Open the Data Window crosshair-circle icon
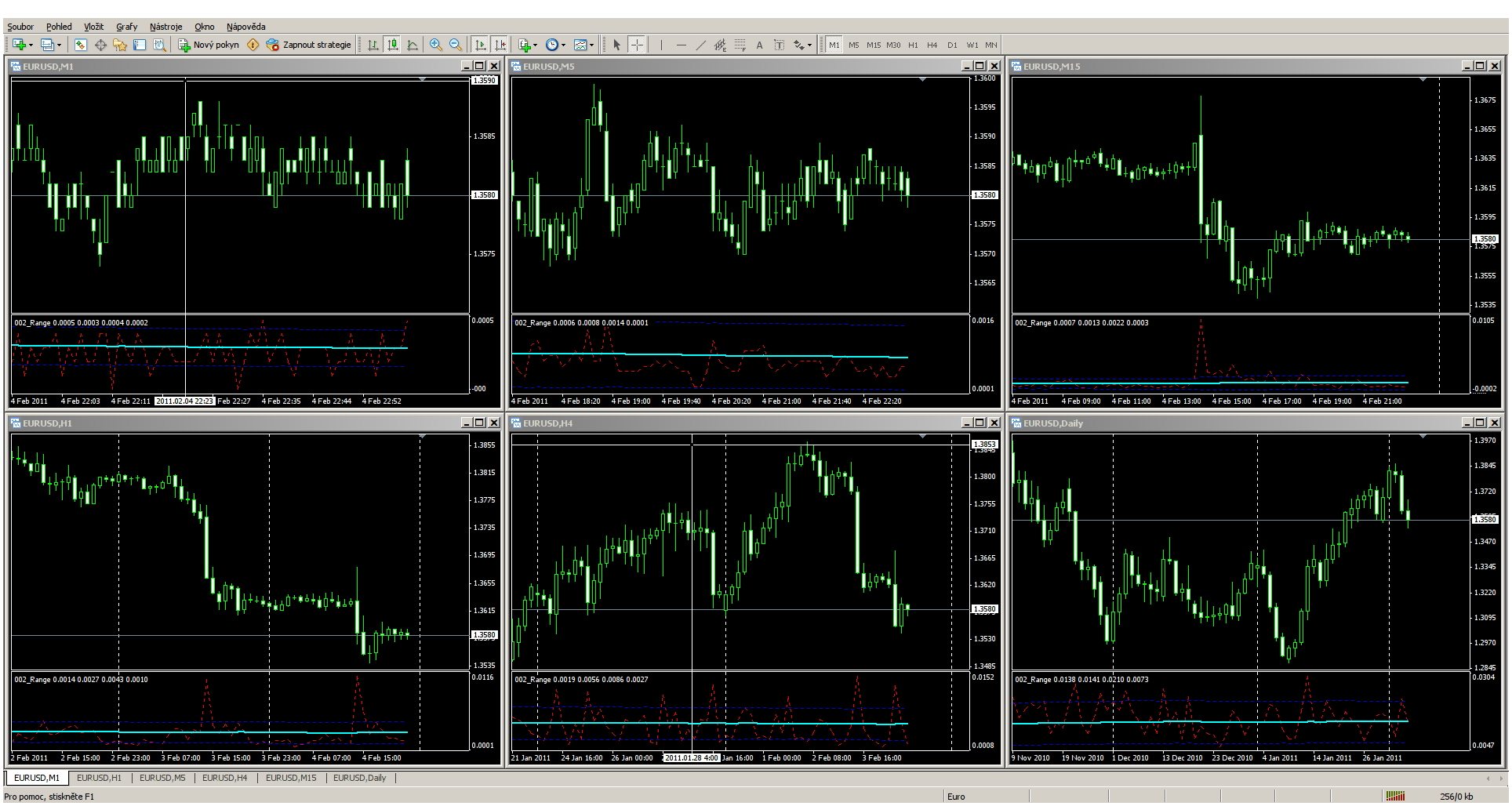 [100, 45]
